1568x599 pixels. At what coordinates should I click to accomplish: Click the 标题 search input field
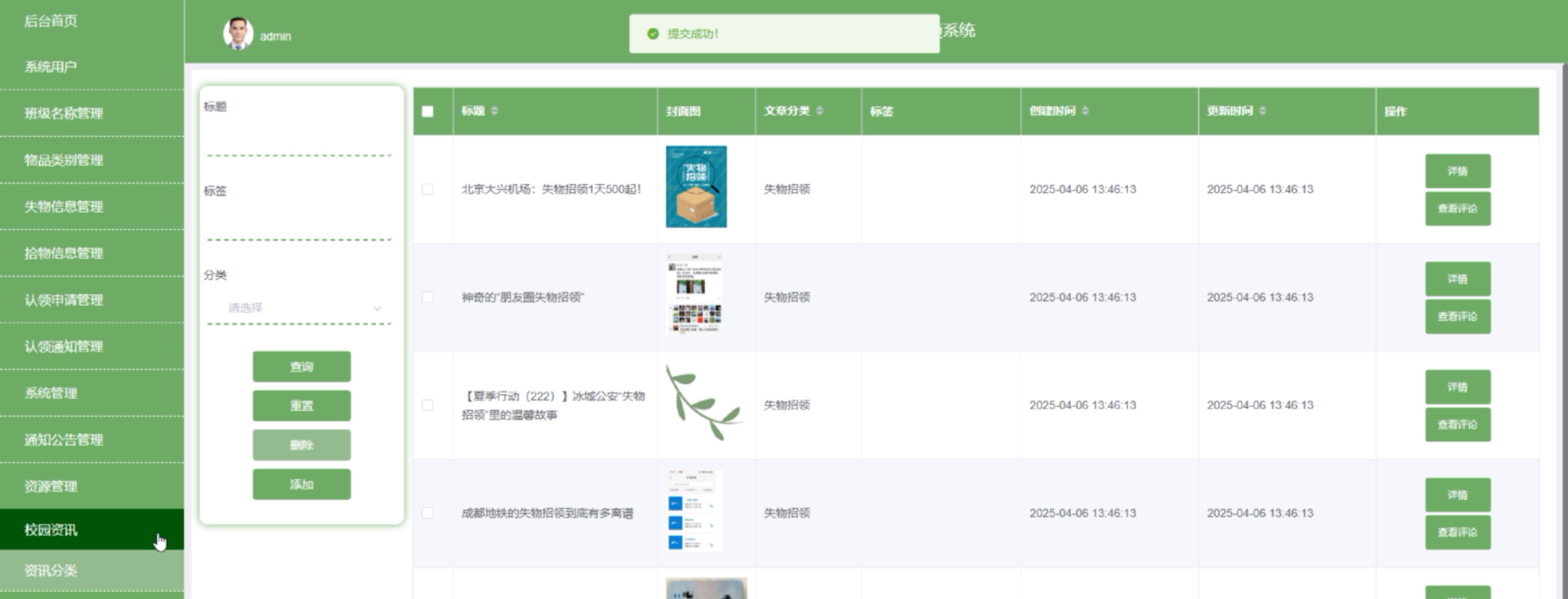pos(298,140)
